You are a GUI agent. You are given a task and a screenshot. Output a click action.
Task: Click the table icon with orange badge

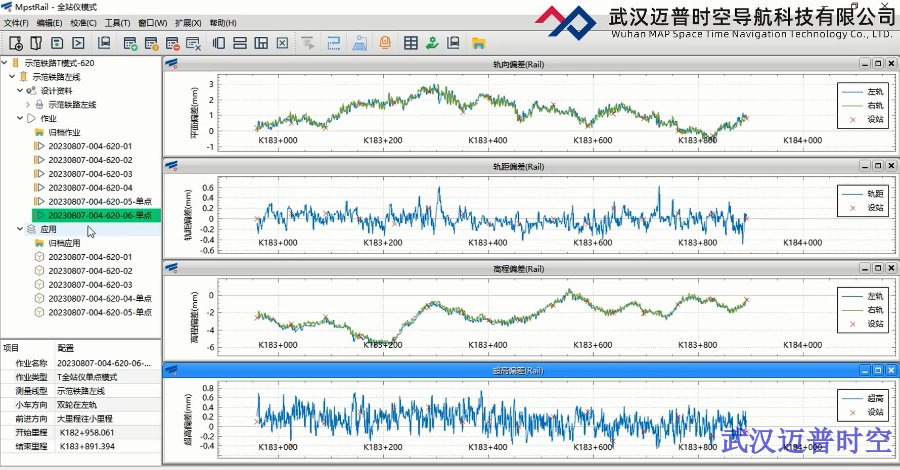(x=152, y=43)
